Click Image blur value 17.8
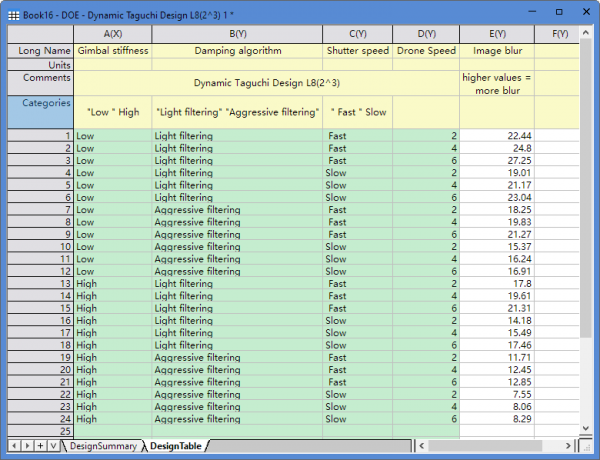Viewport: 600px width, 460px height. click(497, 284)
